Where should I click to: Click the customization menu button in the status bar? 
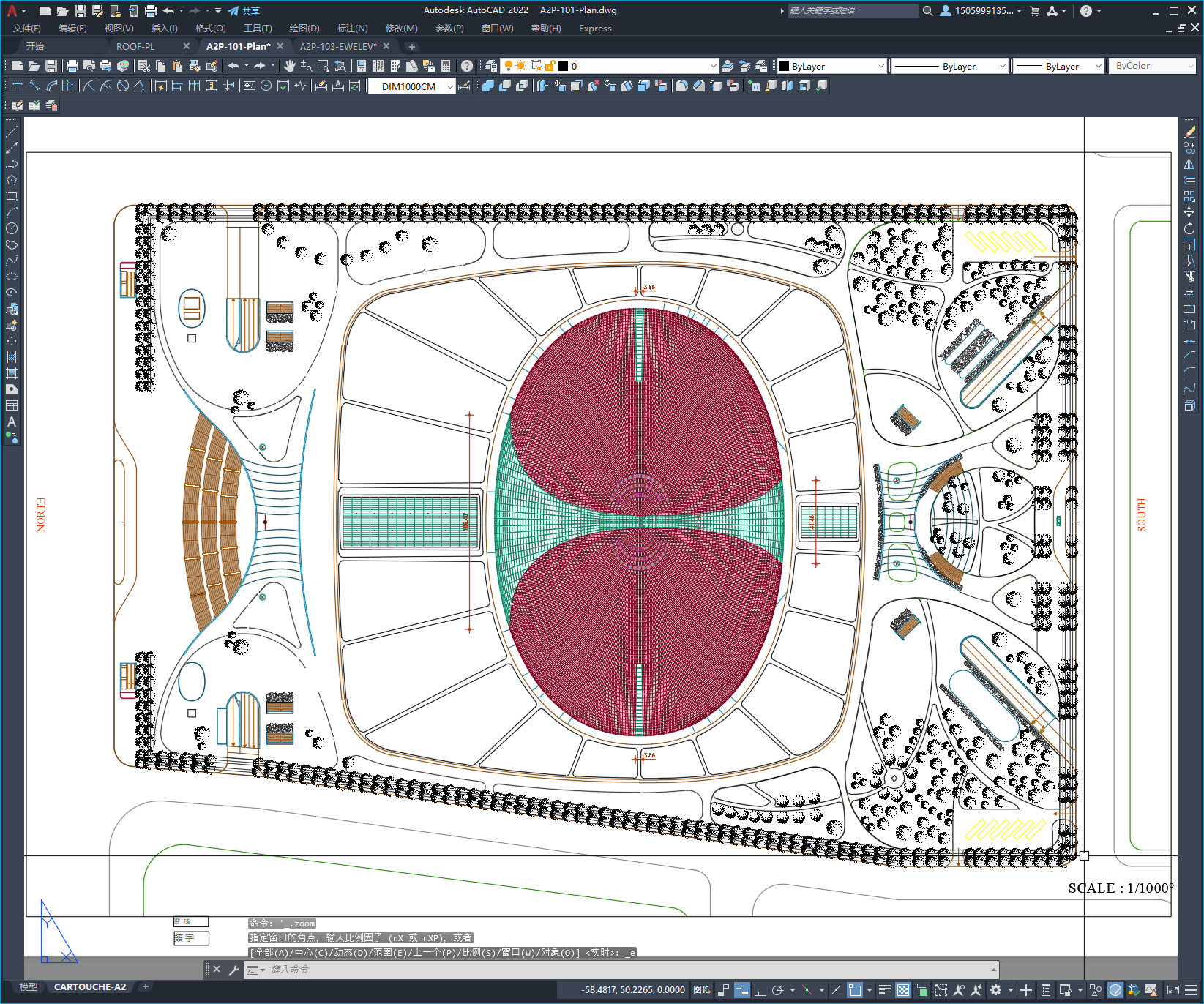tap(1192, 990)
